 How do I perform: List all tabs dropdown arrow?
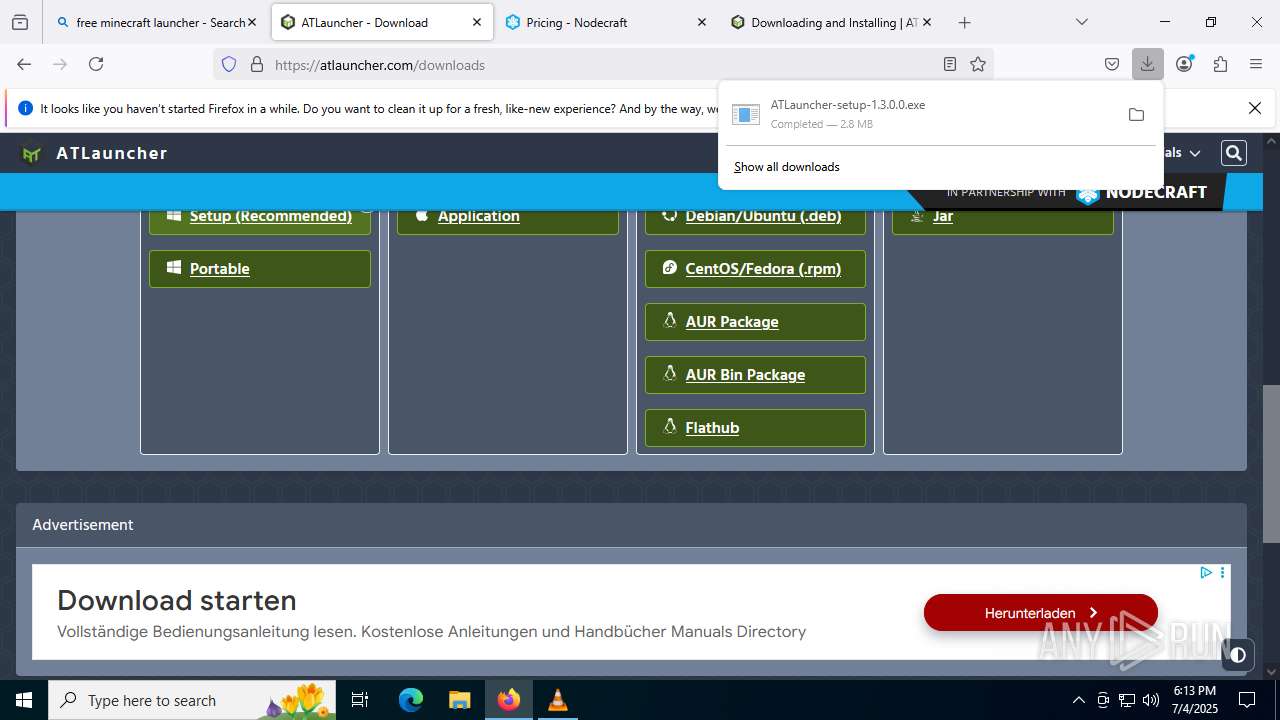(x=1081, y=22)
